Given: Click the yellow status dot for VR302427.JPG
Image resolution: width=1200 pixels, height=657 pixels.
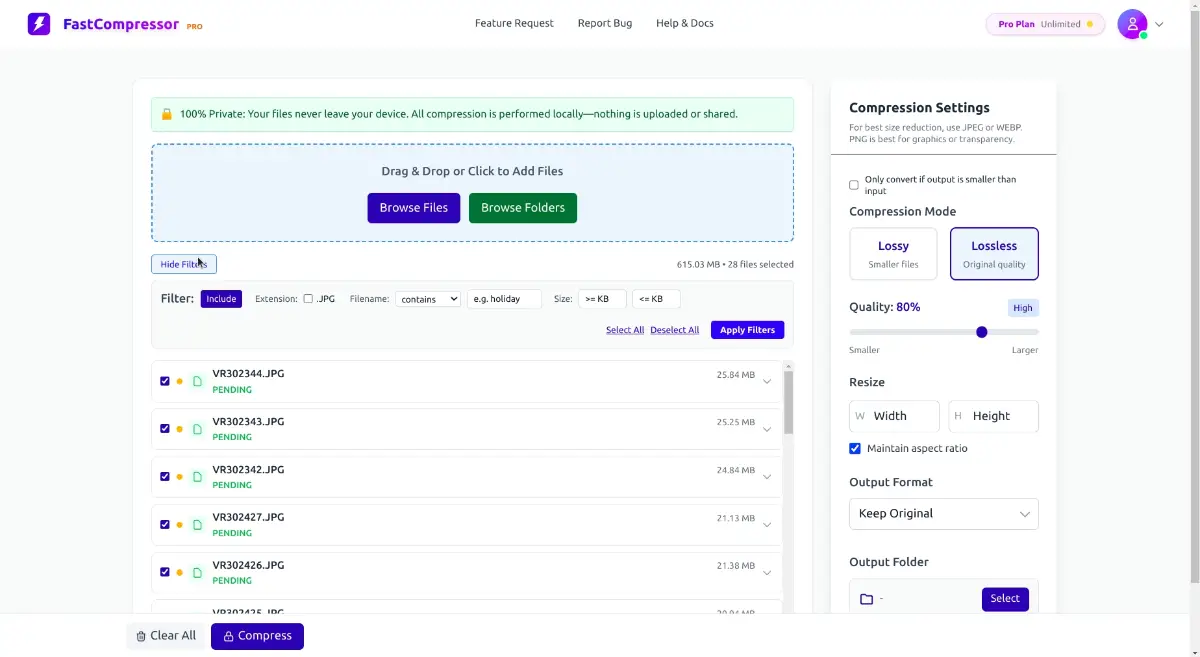Looking at the screenshot, I should click(x=180, y=525).
